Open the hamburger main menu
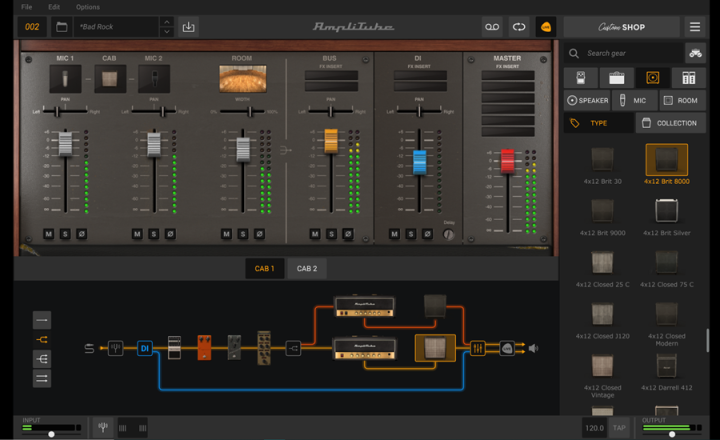720x440 pixels. tap(695, 27)
